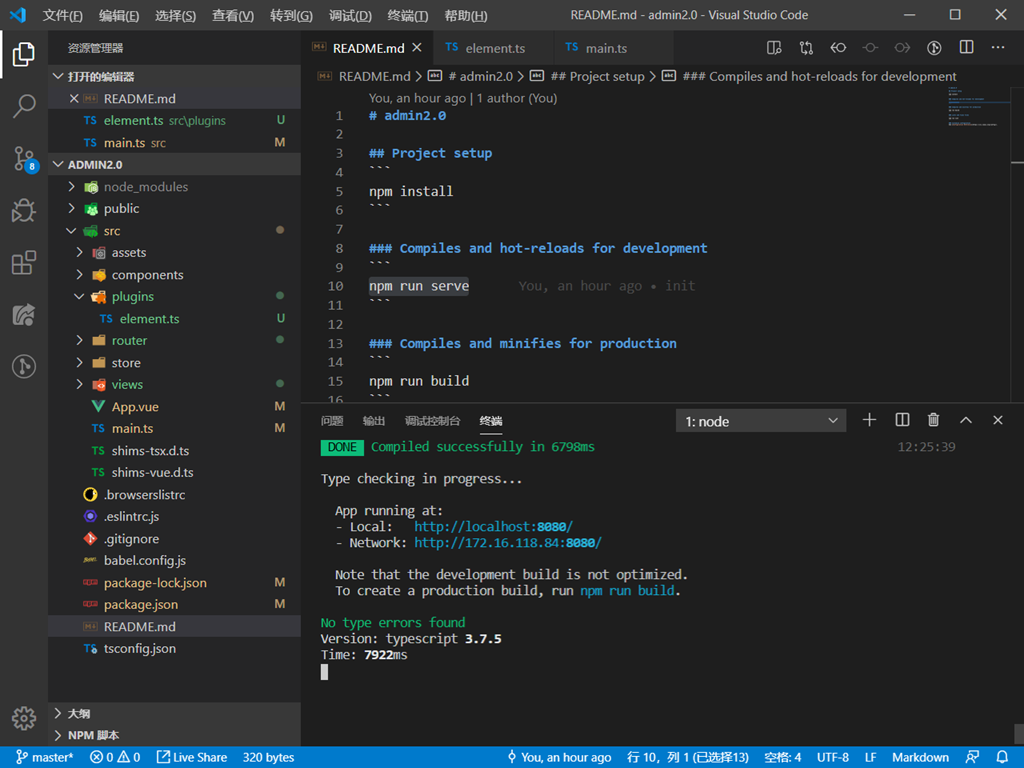Switch to the 问题 panel tab
The height and width of the screenshot is (768, 1024).
pos(332,421)
